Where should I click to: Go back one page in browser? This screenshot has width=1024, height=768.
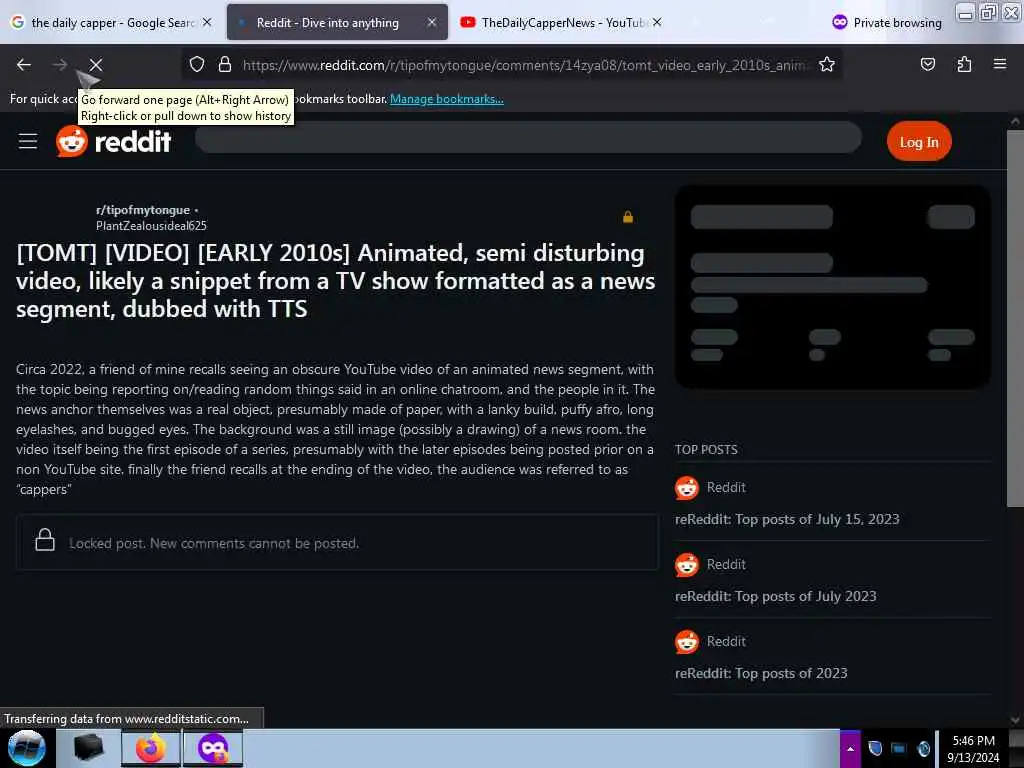pyautogui.click(x=24, y=65)
